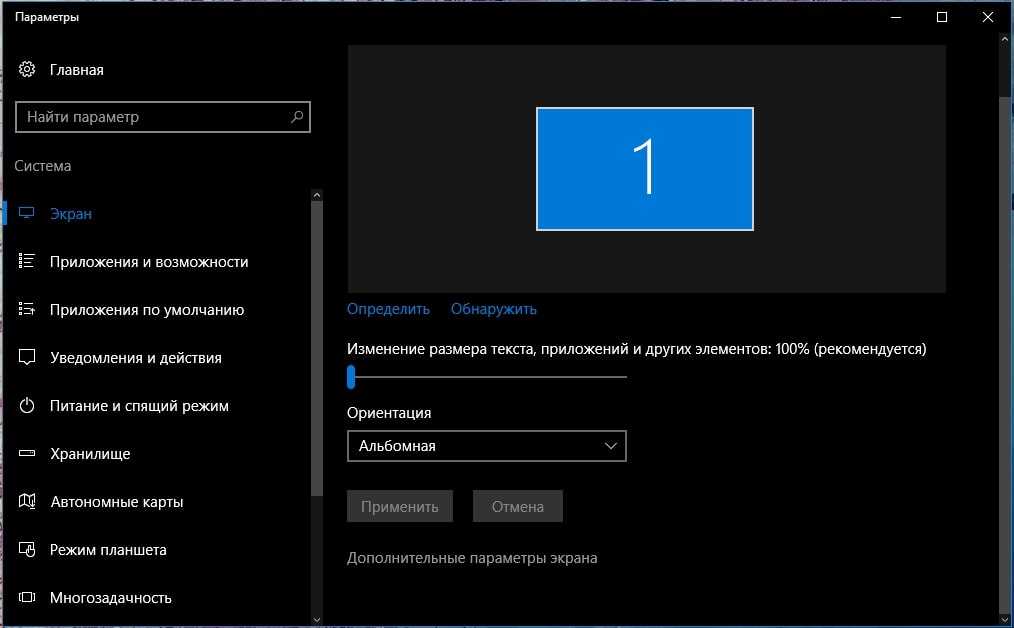The width and height of the screenshot is (1014, 628).
Task: Click the Главная gear icon
Action: 27,69
